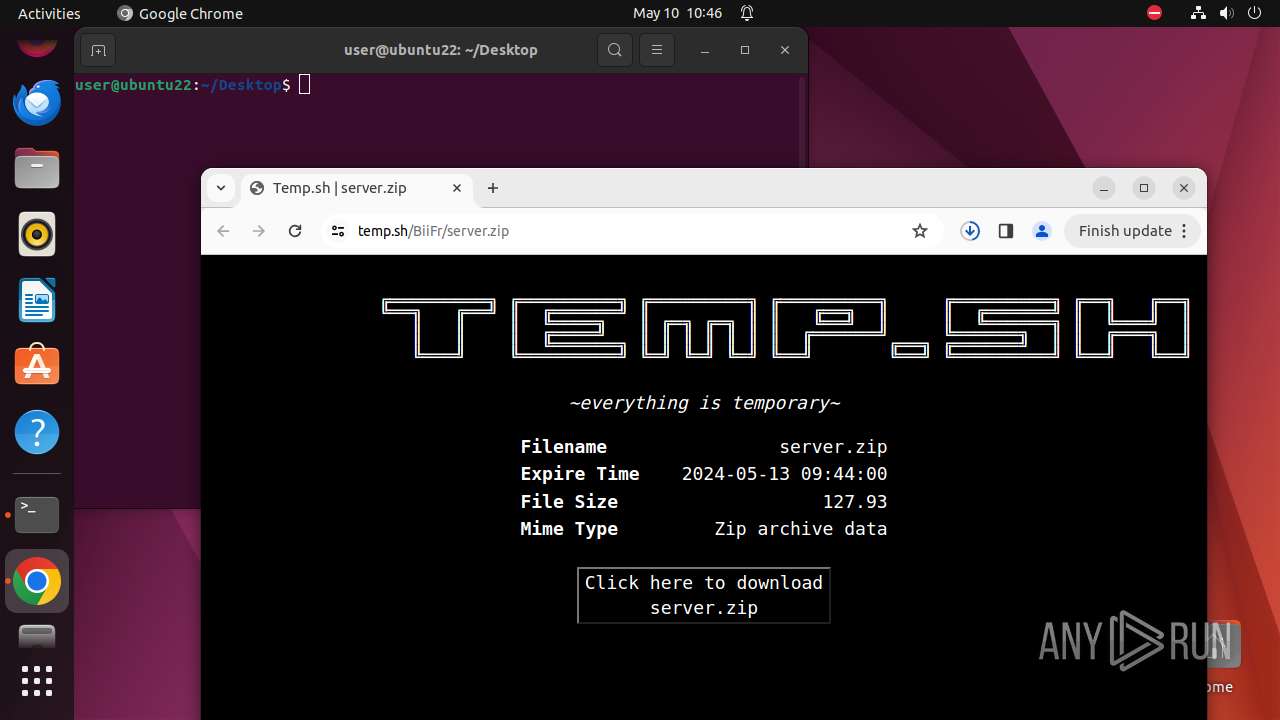Go back in Chrome

point(223,231)
